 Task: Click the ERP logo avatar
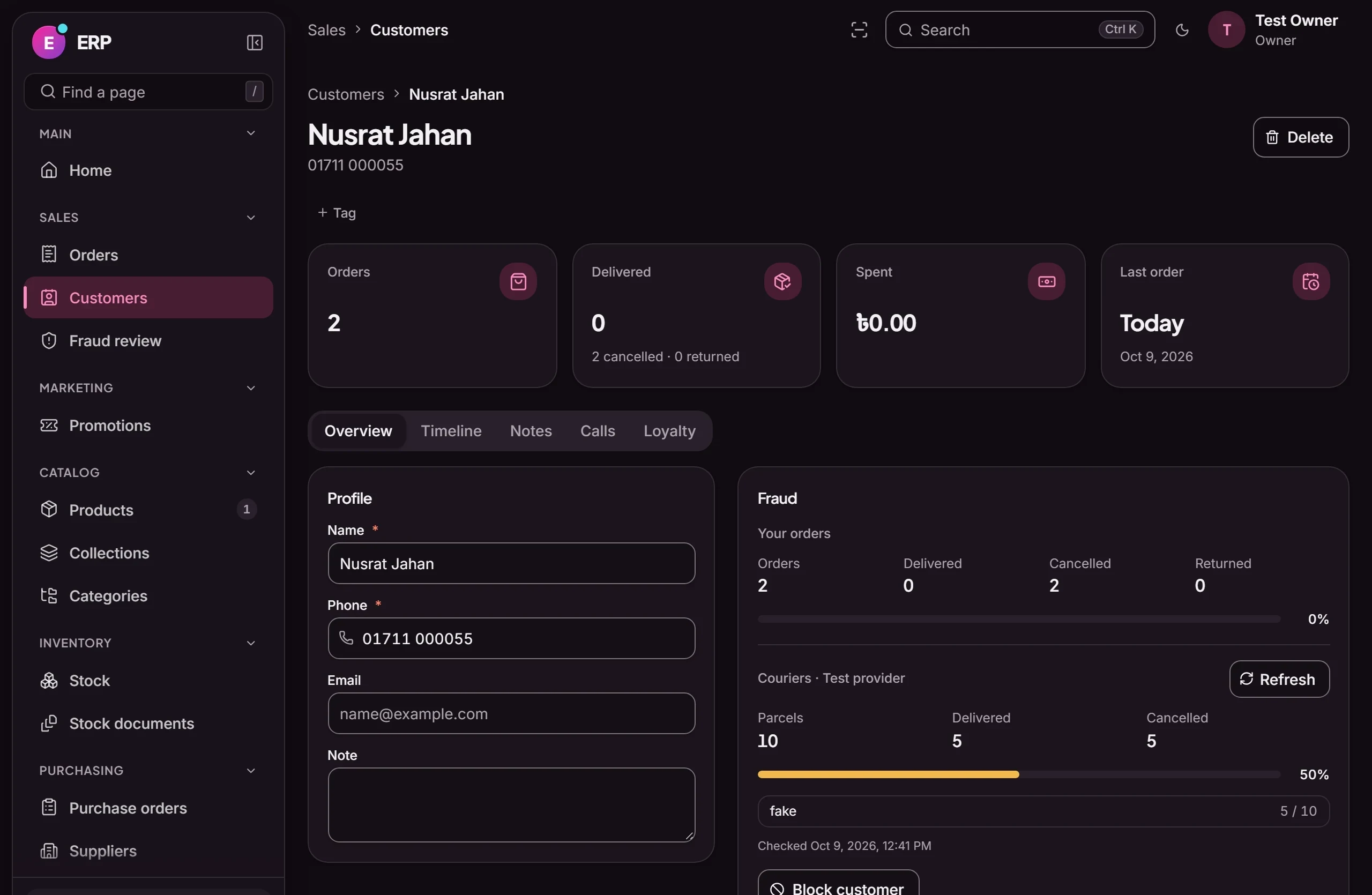(x=49, y=42)
